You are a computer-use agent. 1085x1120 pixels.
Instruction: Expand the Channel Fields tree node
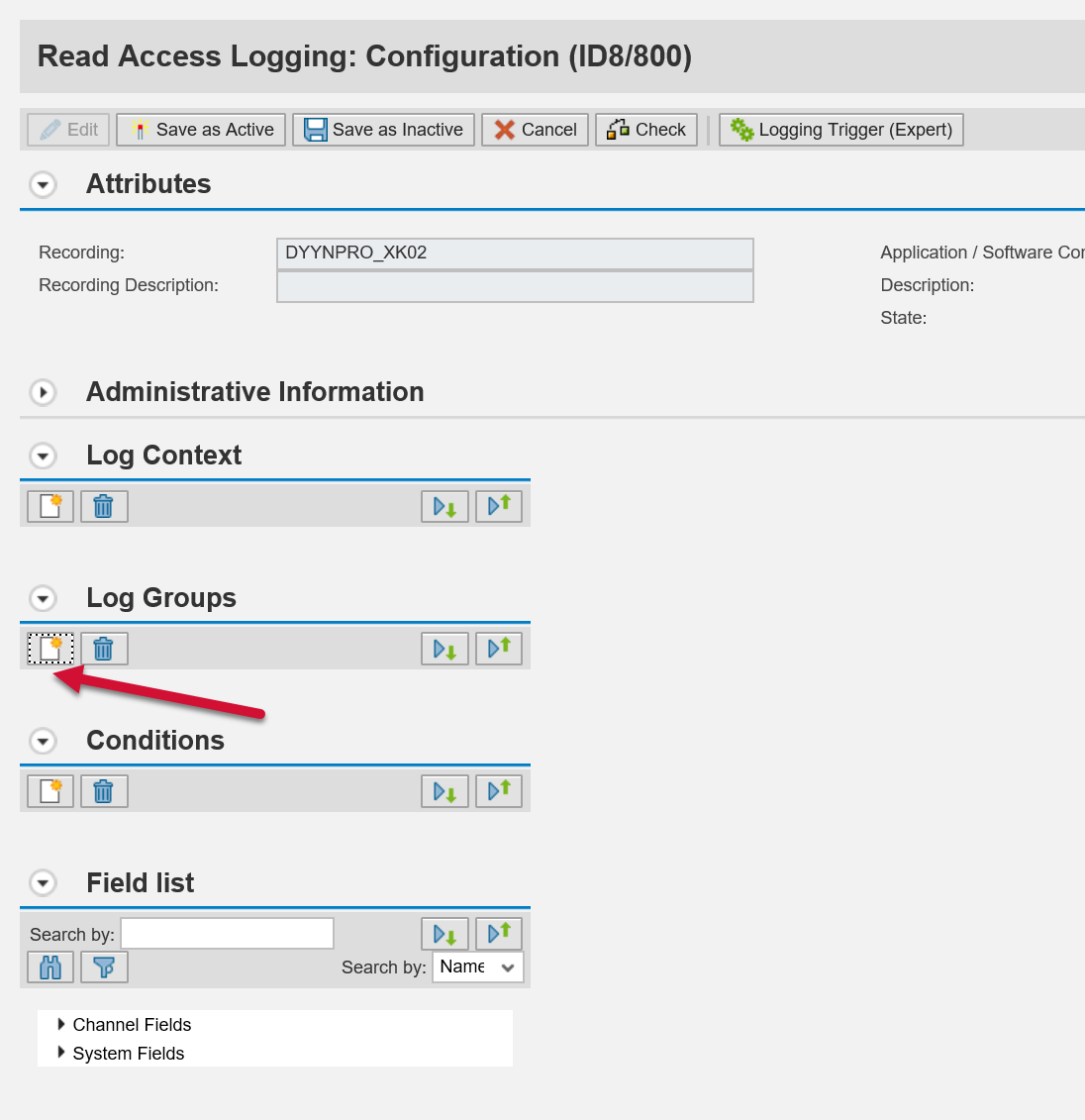[61, 1024]
